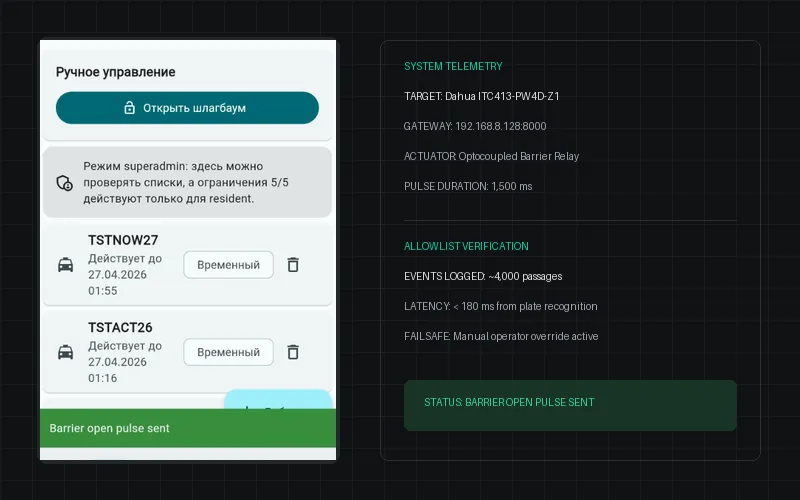The width and height of the screenshot is (800, 500).
Task: Click the TSTACT26 expiry date 27.04.2026 01:16
Action: tap(124, 362)
